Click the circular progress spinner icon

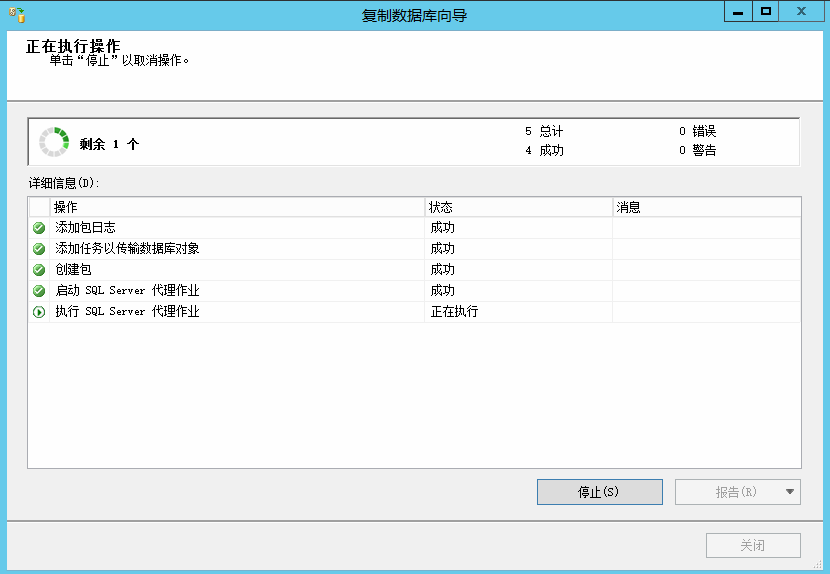click(54, 142)
